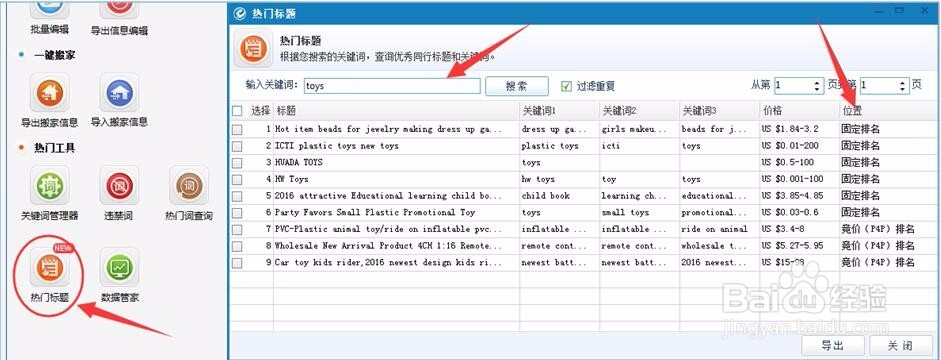Click keyword cell 'ride on animal'
This screenshot has height=360, width=941.
(714, 229)
